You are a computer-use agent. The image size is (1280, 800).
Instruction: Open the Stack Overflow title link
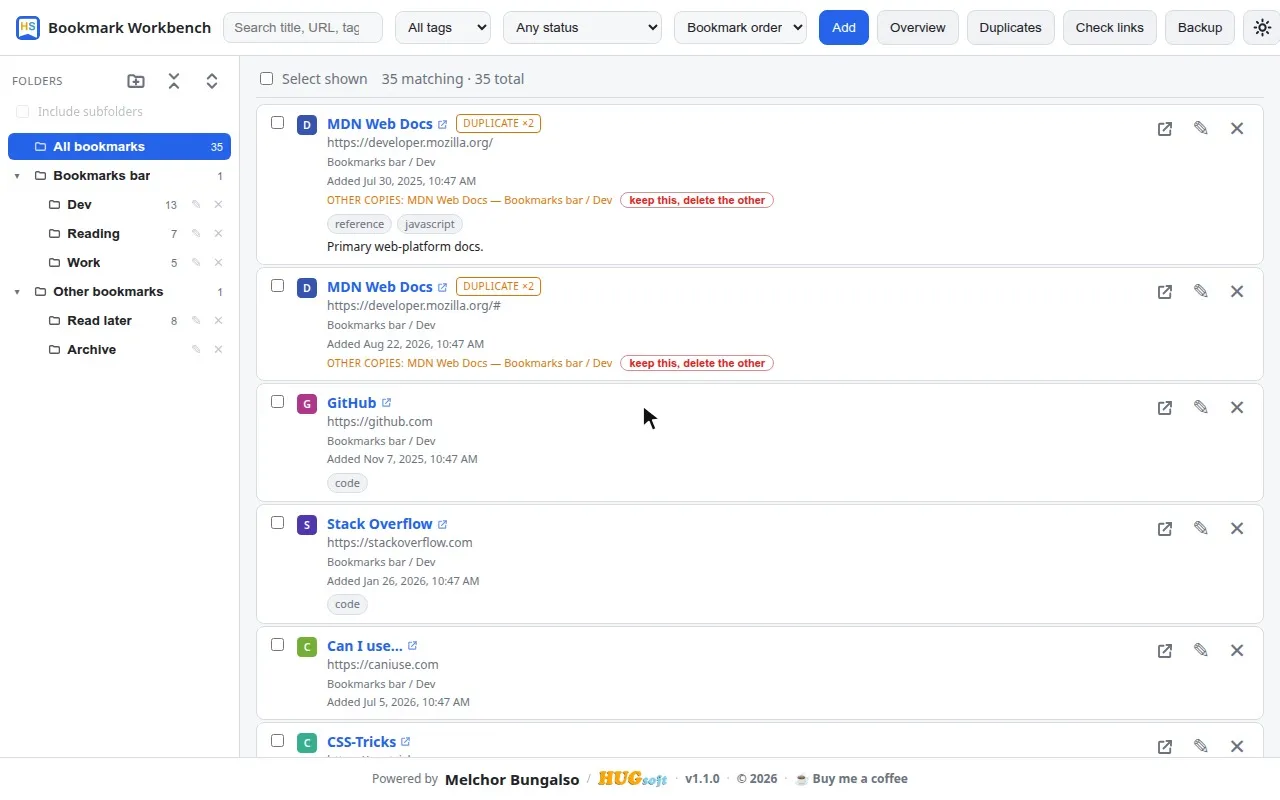tap(380, 524)
